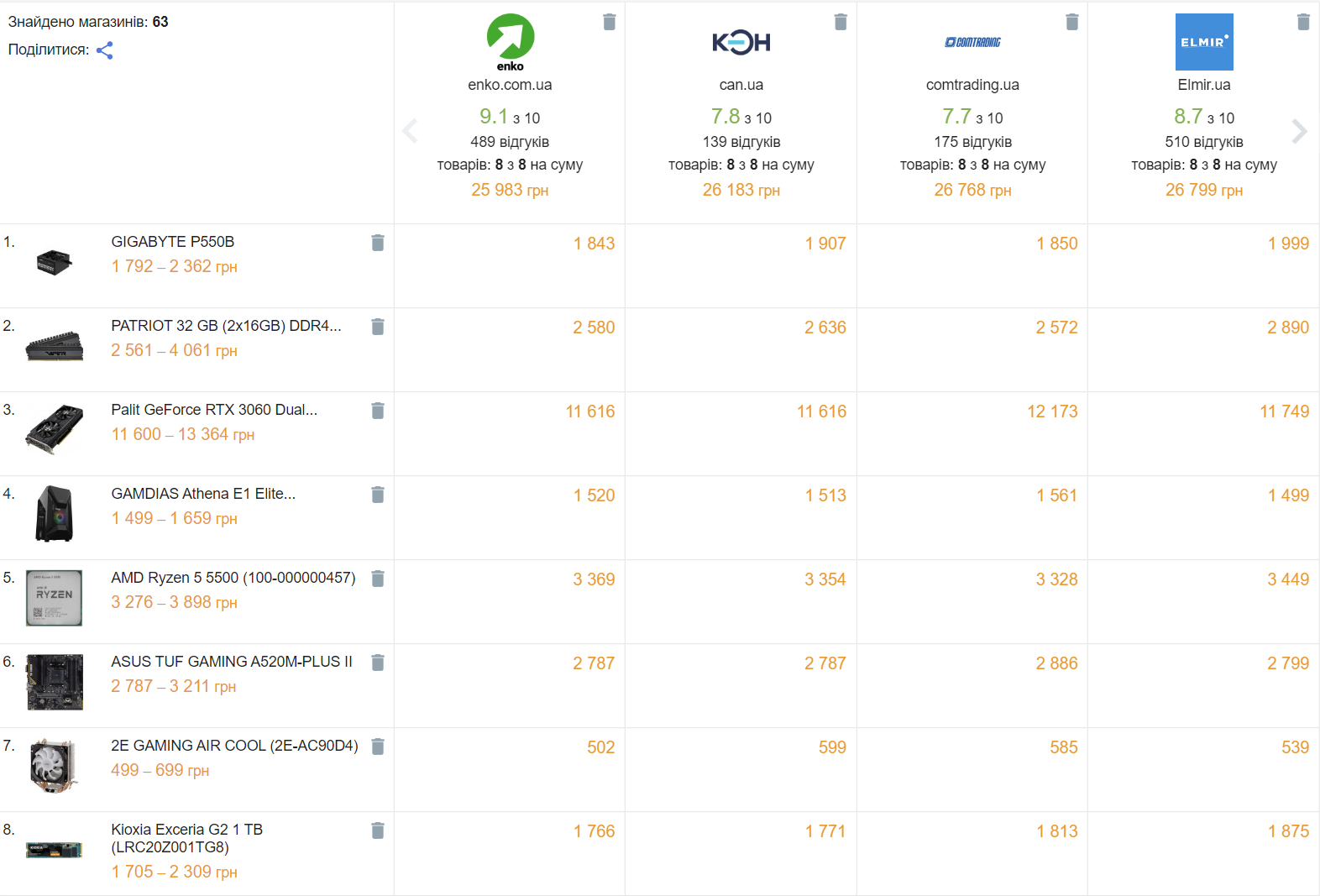Delete Elmir.ua store column trash icon
Screen dimensions: 1320x896
tap(1303, 22)
